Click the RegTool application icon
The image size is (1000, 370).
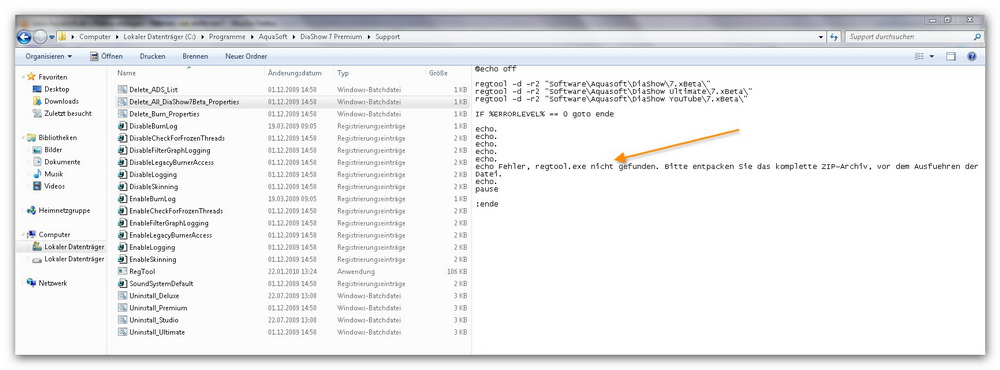click(122, 272)
